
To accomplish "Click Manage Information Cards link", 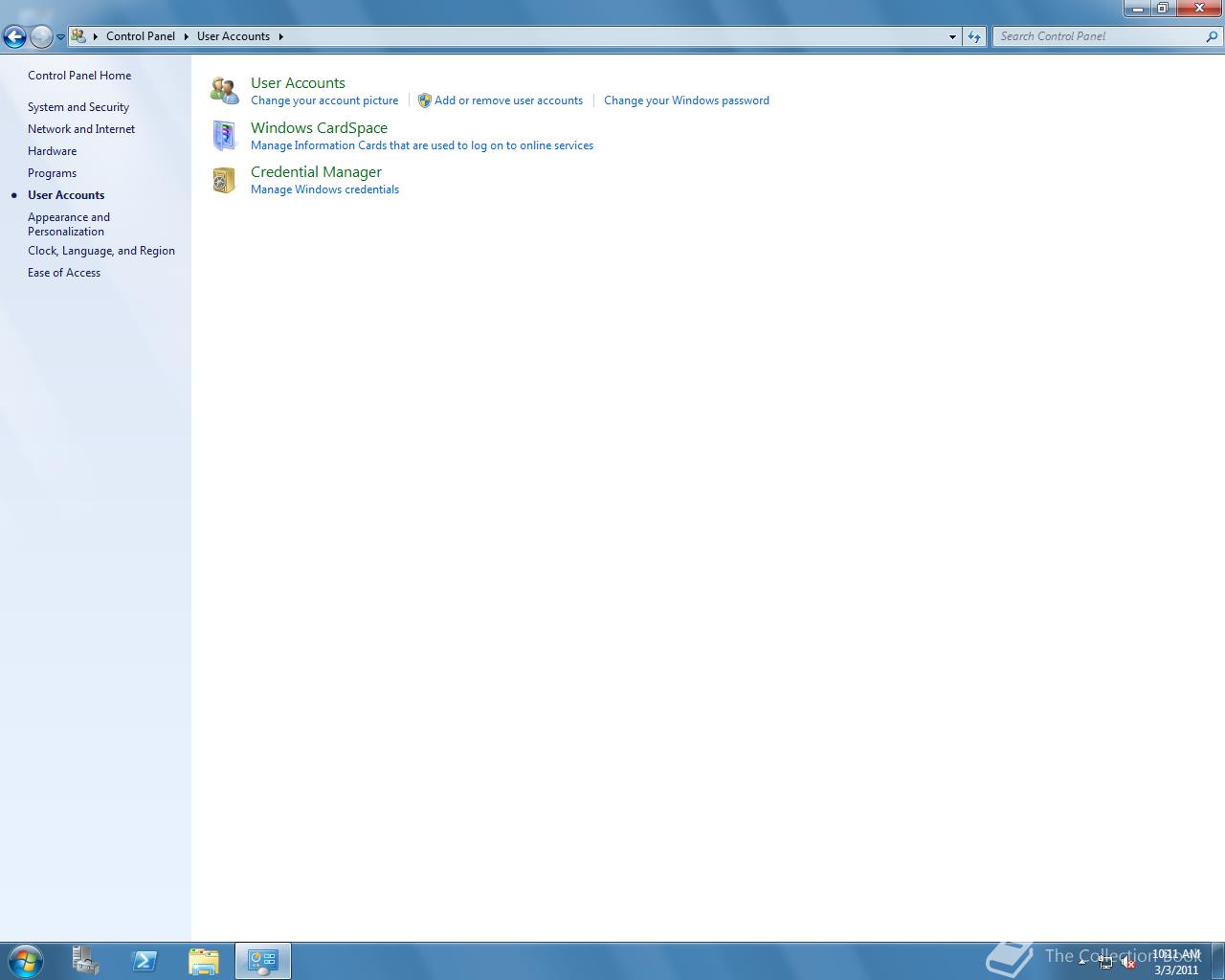I will click(x=422, y=145).
